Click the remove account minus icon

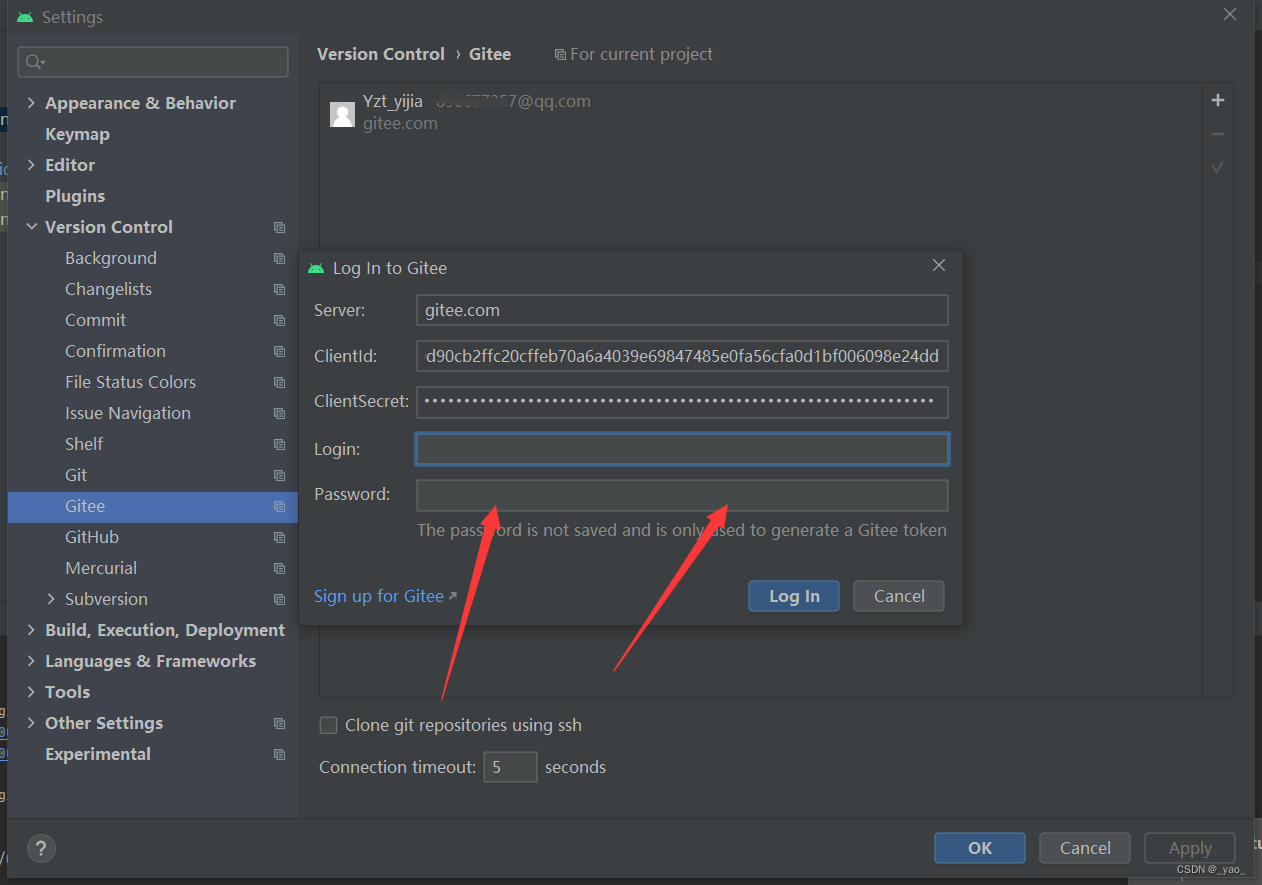1217,134
